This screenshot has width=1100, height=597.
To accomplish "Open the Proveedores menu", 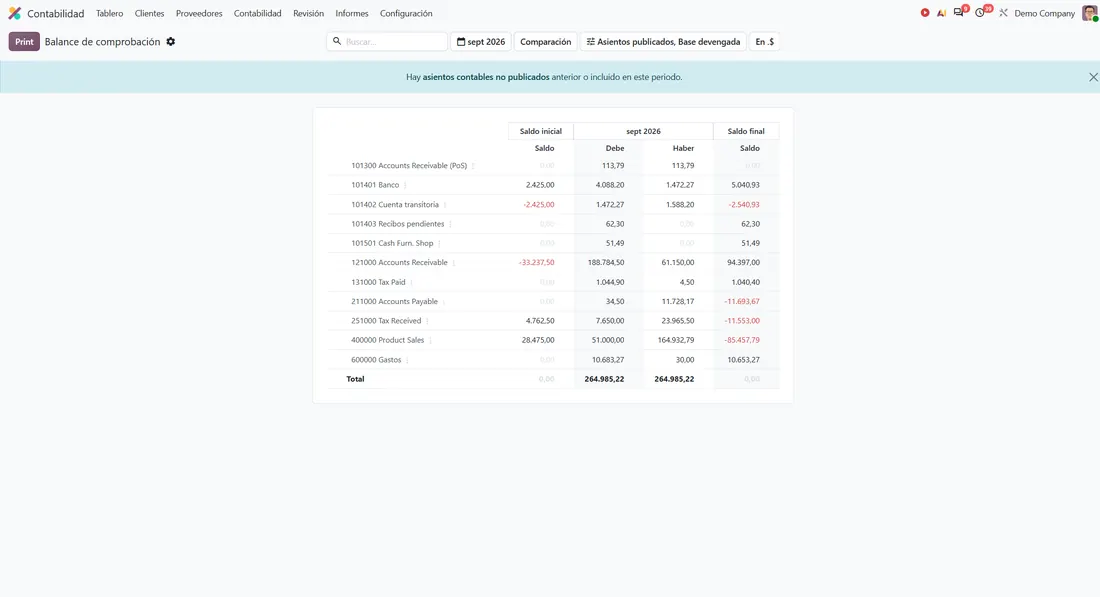I will point(199,13).
